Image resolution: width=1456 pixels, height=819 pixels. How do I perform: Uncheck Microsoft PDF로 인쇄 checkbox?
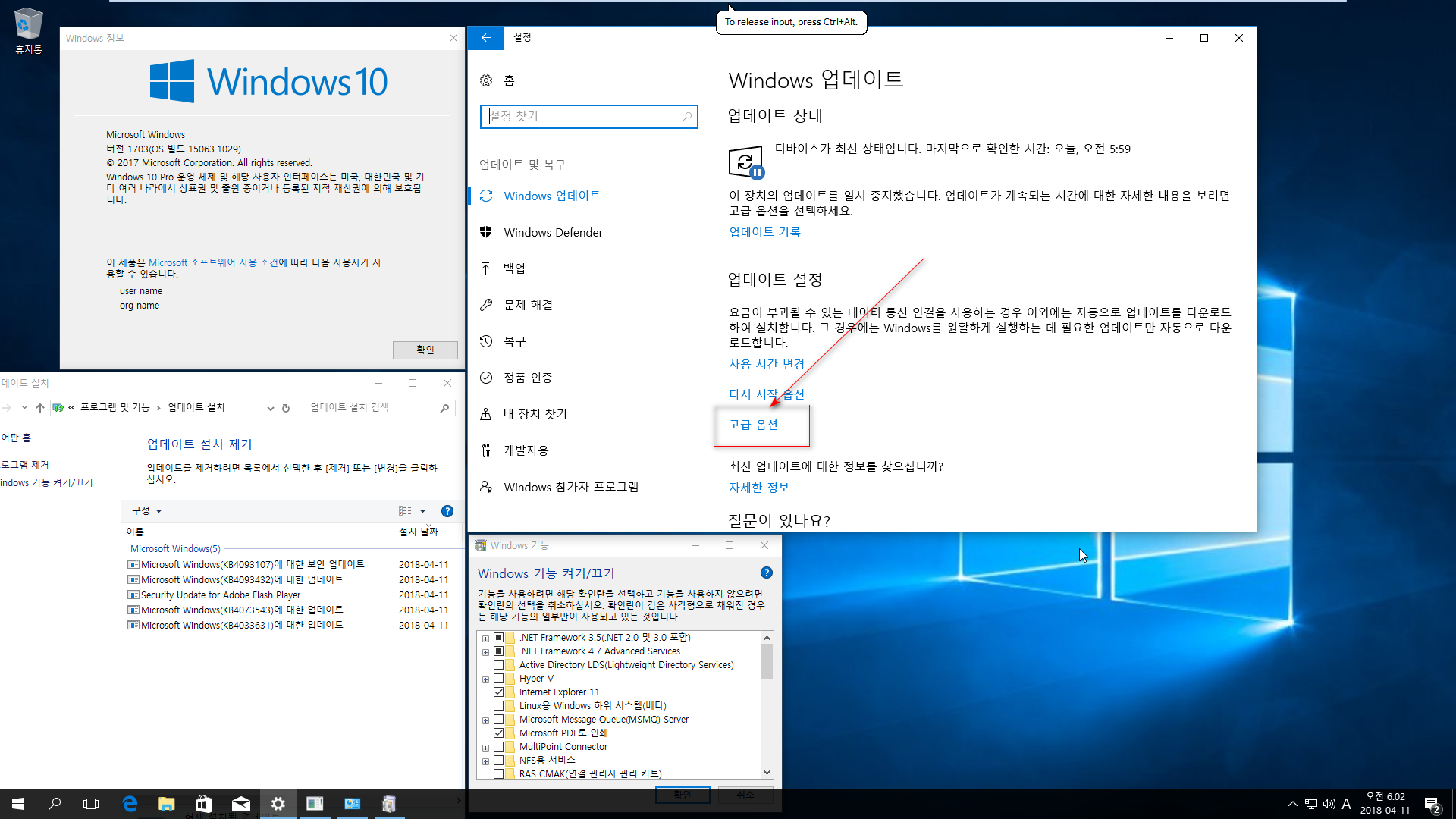[x=498, y=733]
